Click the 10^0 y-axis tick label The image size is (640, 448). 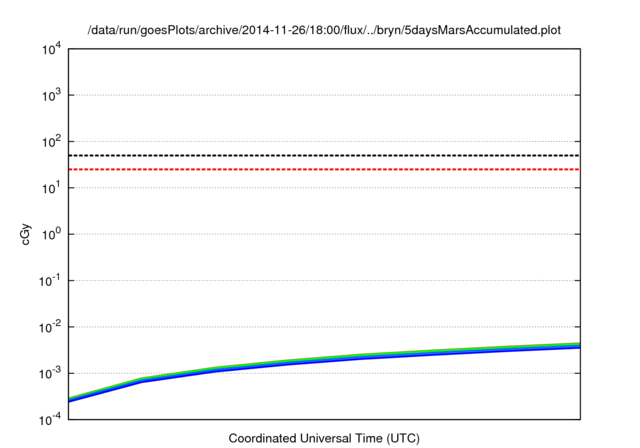click(x=51, y=235)
